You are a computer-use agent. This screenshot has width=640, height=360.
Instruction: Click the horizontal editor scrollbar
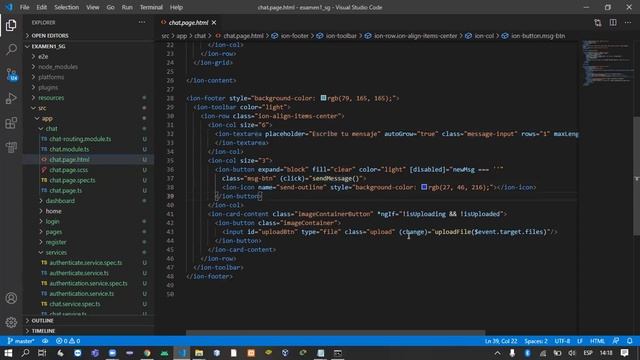pos(336,333)
